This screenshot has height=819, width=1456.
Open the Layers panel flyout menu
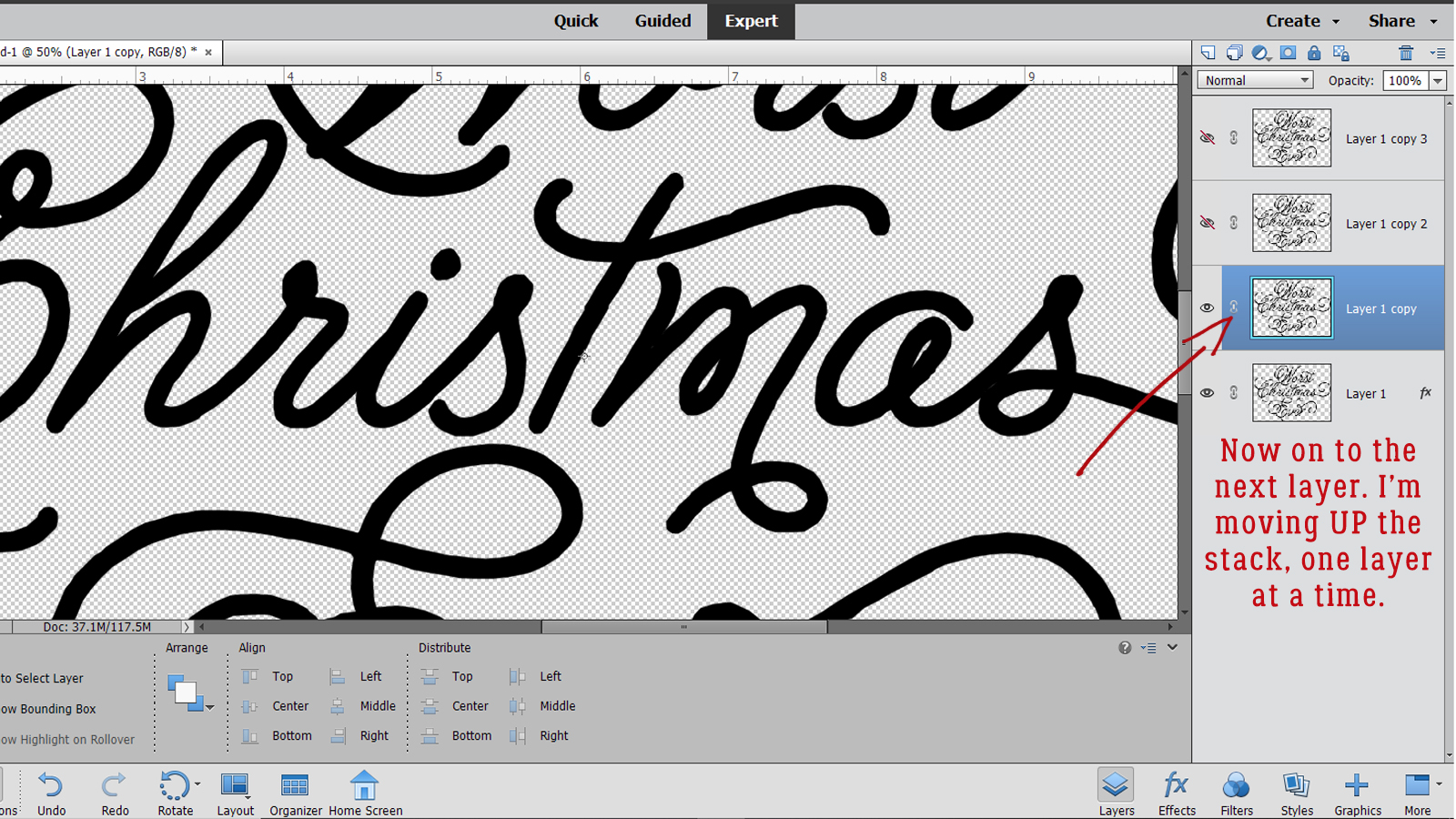1438,53
